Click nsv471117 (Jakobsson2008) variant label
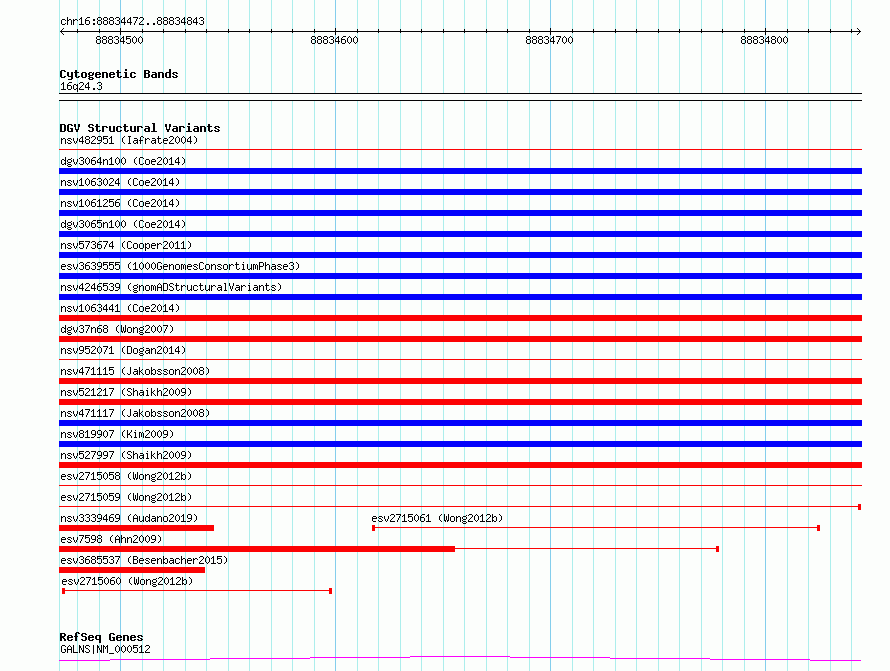890x671 pixels. click(x=135, y=413)
